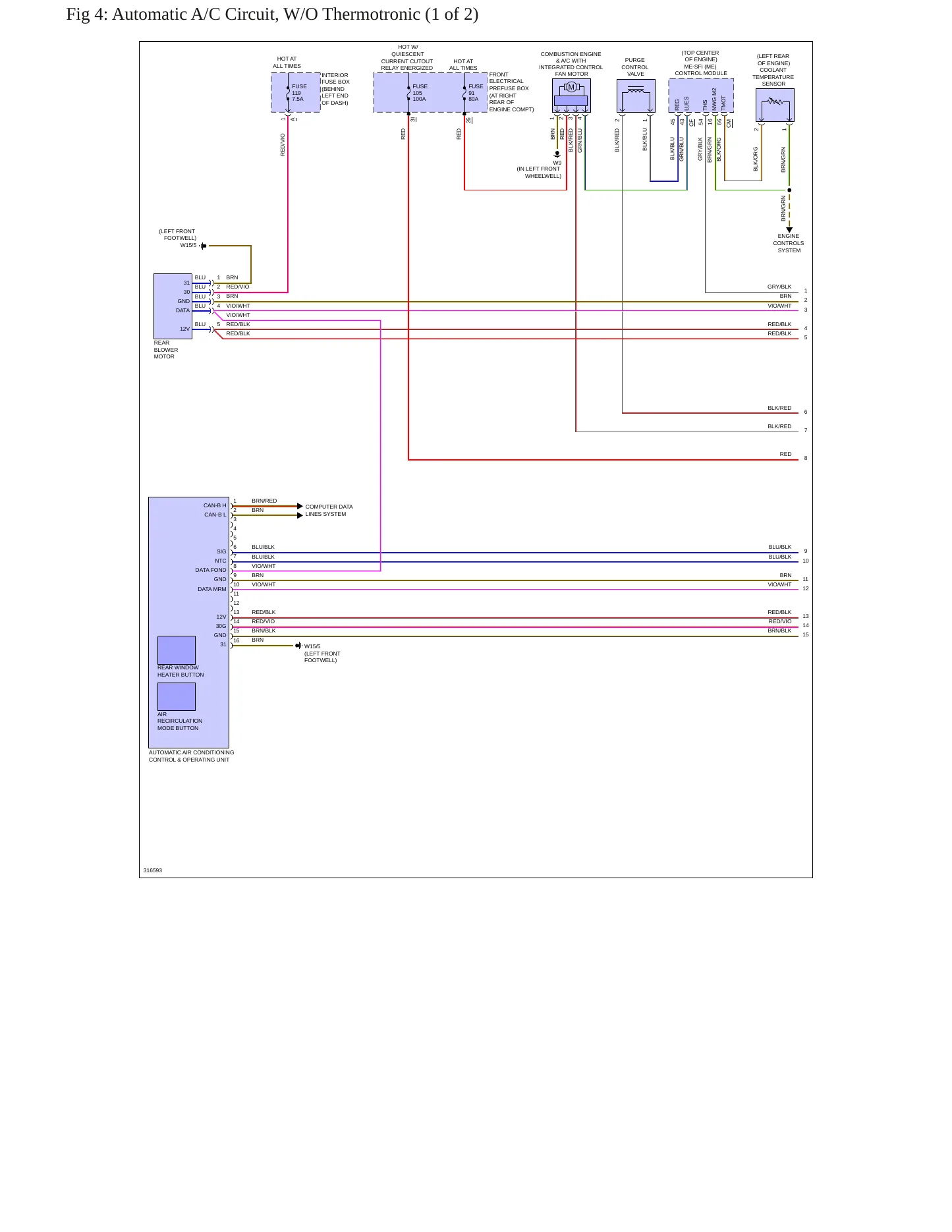Click the Computer Data Lines System text
The height and width of the screenshot is (1232, 952).
(x=329, y=511)
